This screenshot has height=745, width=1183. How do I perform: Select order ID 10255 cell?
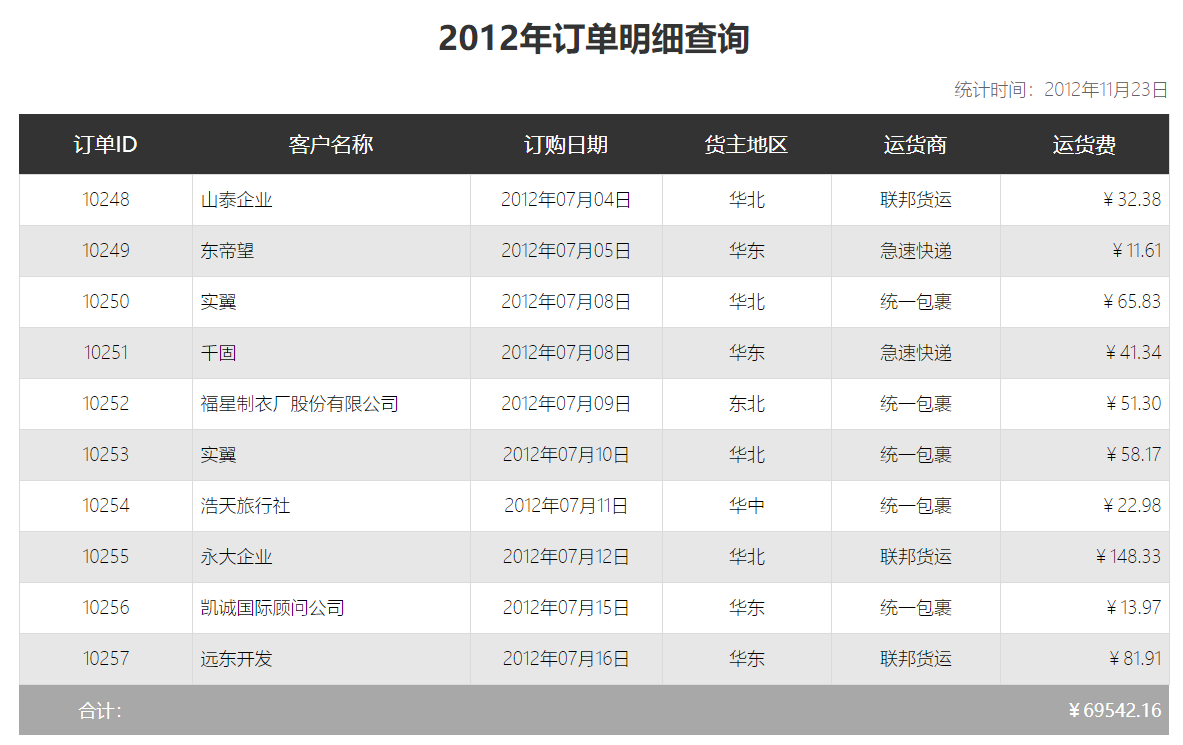[x=106, y=556]
